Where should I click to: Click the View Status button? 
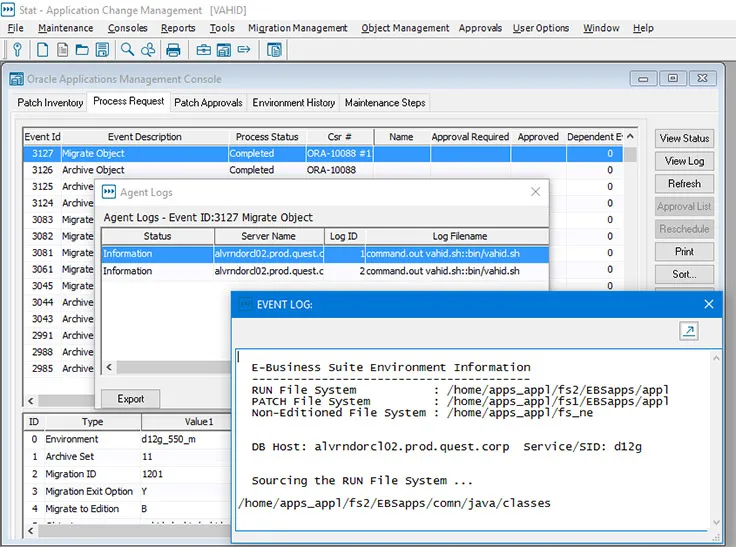point(684,139)
